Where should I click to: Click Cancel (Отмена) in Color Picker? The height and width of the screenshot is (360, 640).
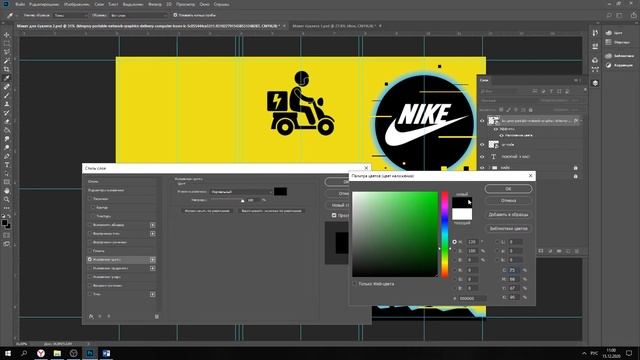[508, 200]
